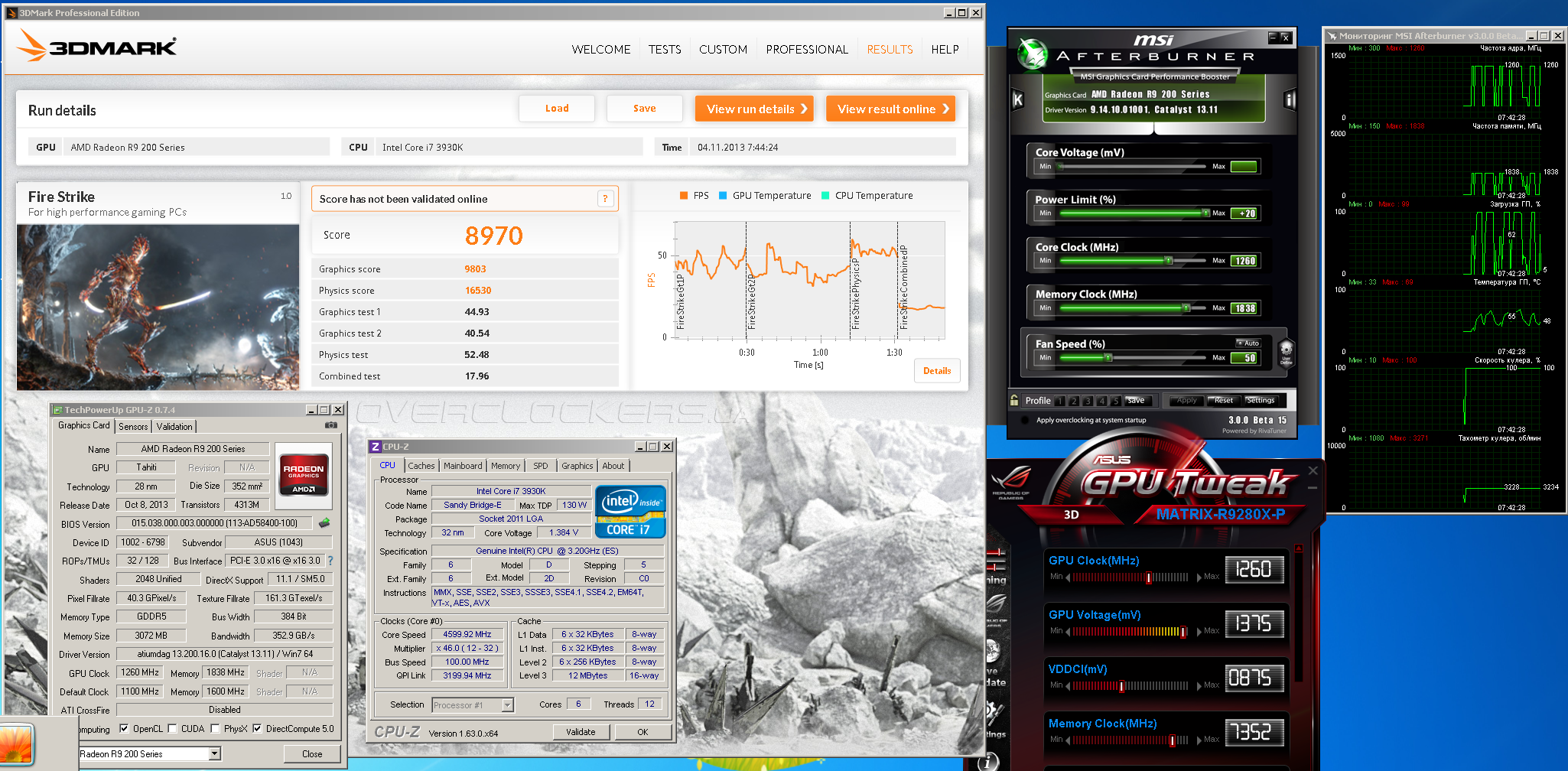Toggle the DirectCompute 5.0 checkbox
This screenshot has width=1568, height=771.
pos(257,729)
